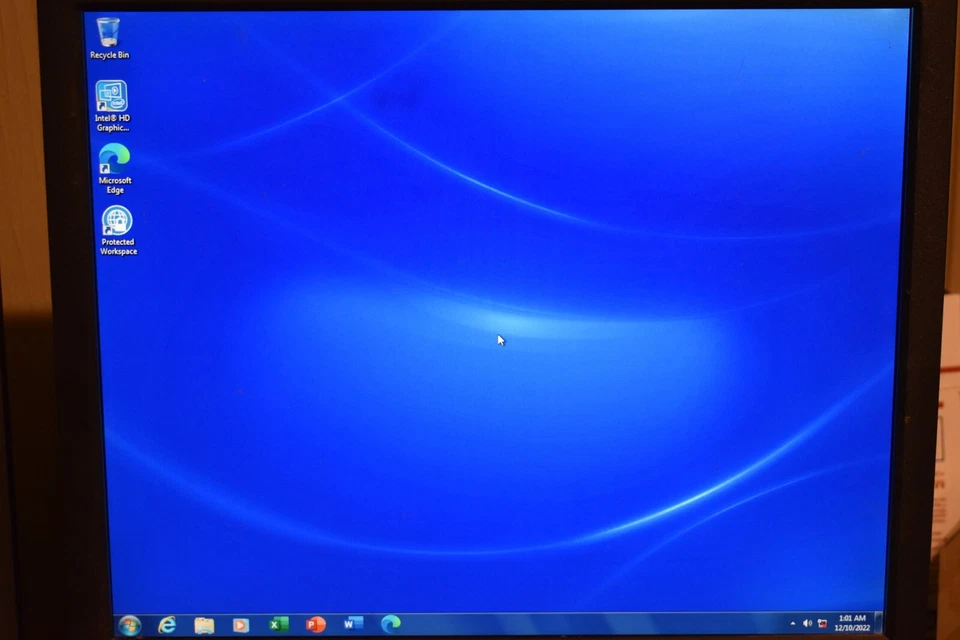960x640 pixels.
Task: Open the Start menu
Action: coord(129,624)
